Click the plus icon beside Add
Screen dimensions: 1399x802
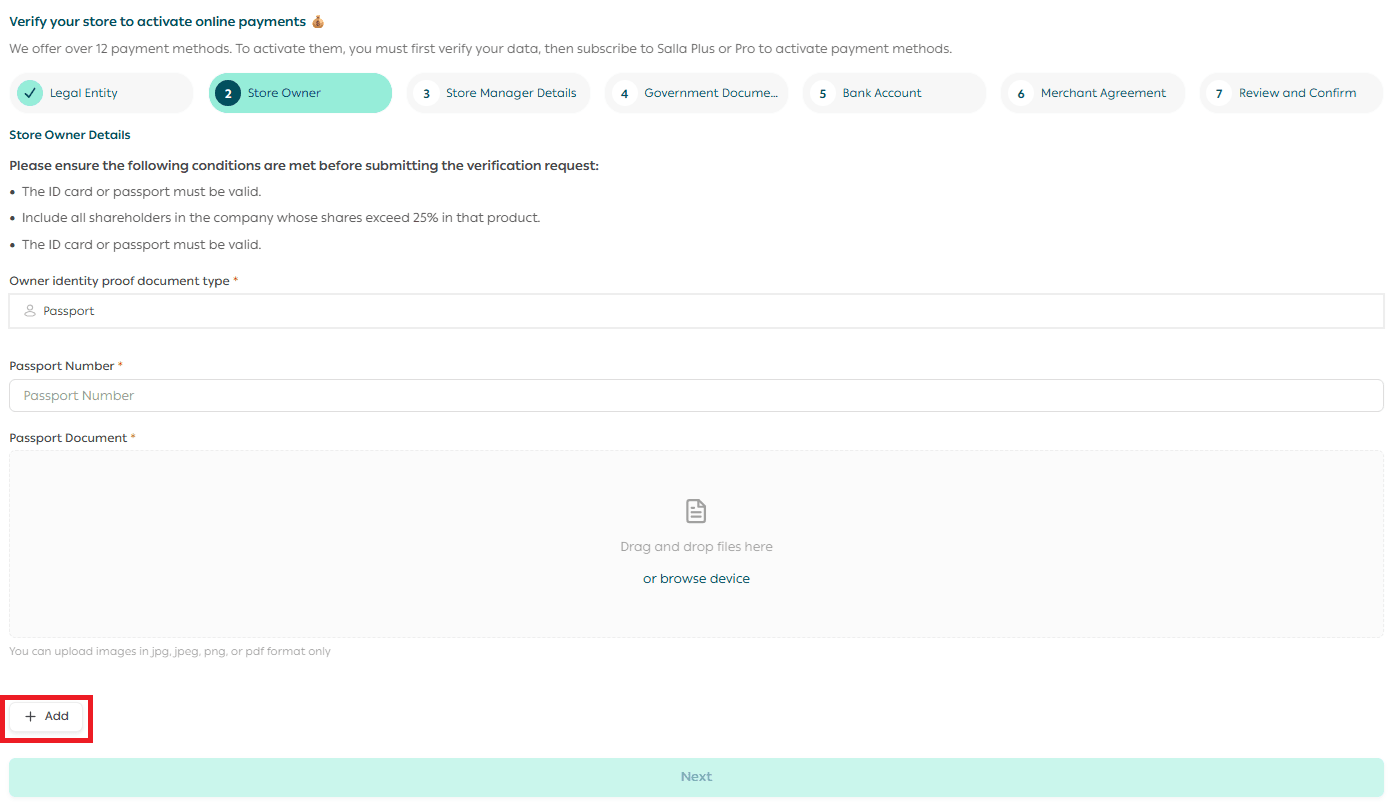coord(30,717)
